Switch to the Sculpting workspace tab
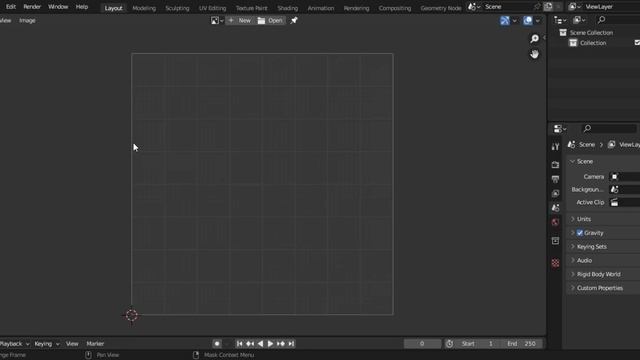This screenshot has height=360, width=640. click(177, 8)
